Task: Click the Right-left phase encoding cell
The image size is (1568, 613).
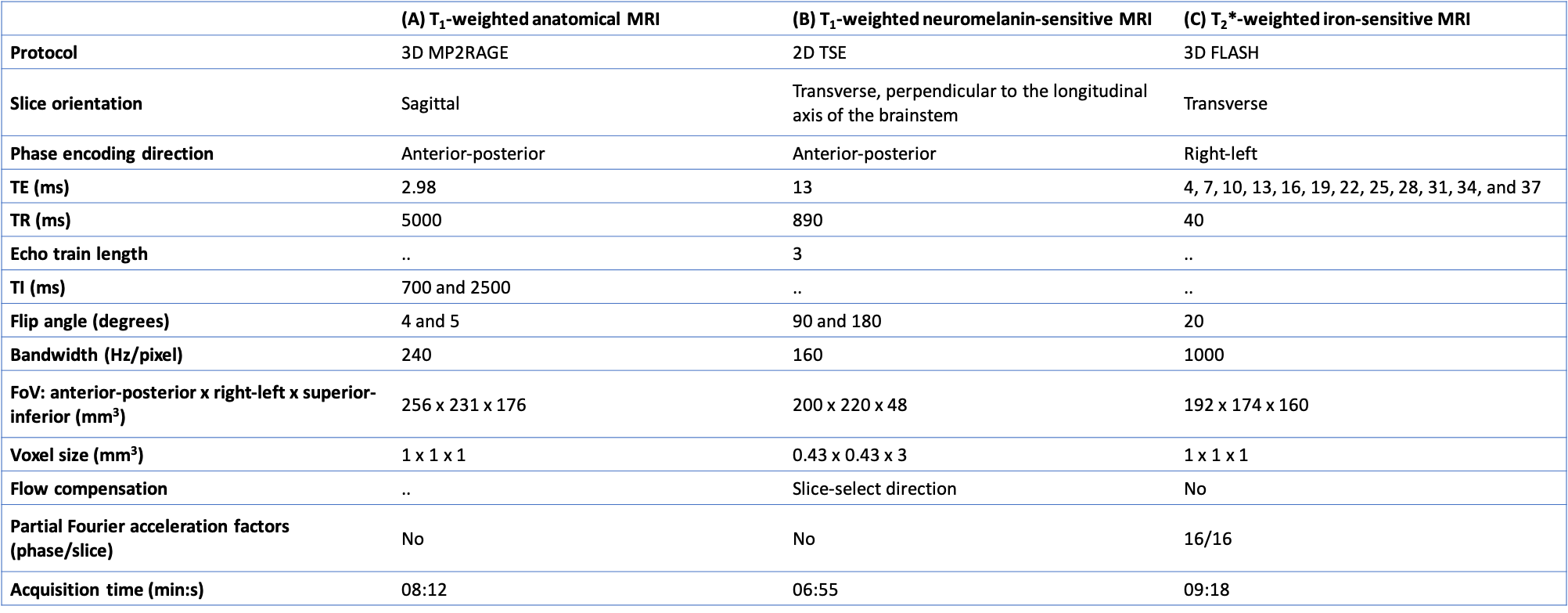Action: [1221, 153]
